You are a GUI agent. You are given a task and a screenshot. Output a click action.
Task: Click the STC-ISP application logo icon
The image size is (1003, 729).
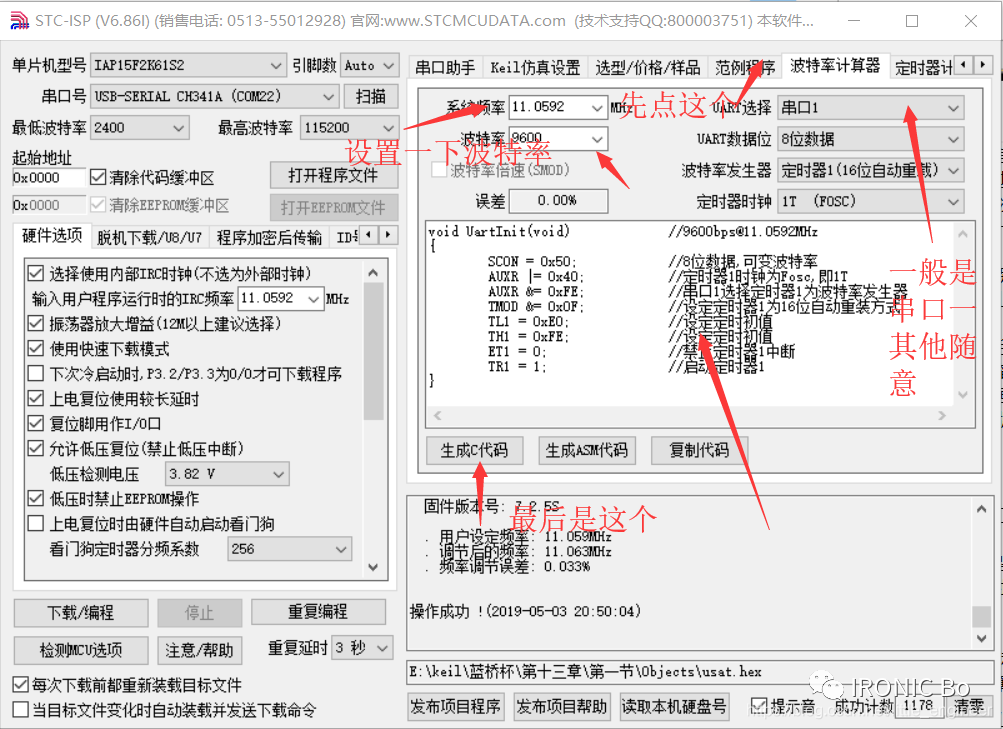(x=20, y=21)
